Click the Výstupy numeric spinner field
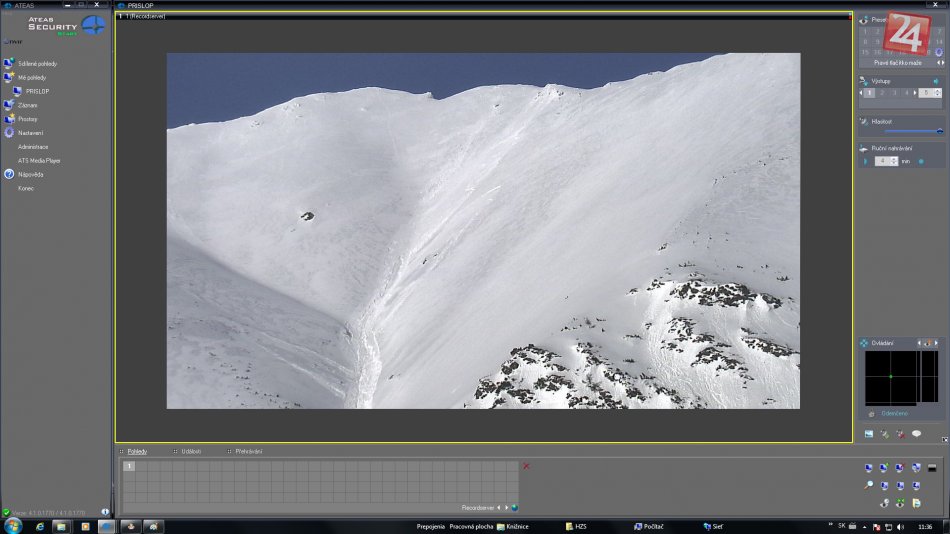The width and height of the screenshot is (950, 534). tap(926, 93)
